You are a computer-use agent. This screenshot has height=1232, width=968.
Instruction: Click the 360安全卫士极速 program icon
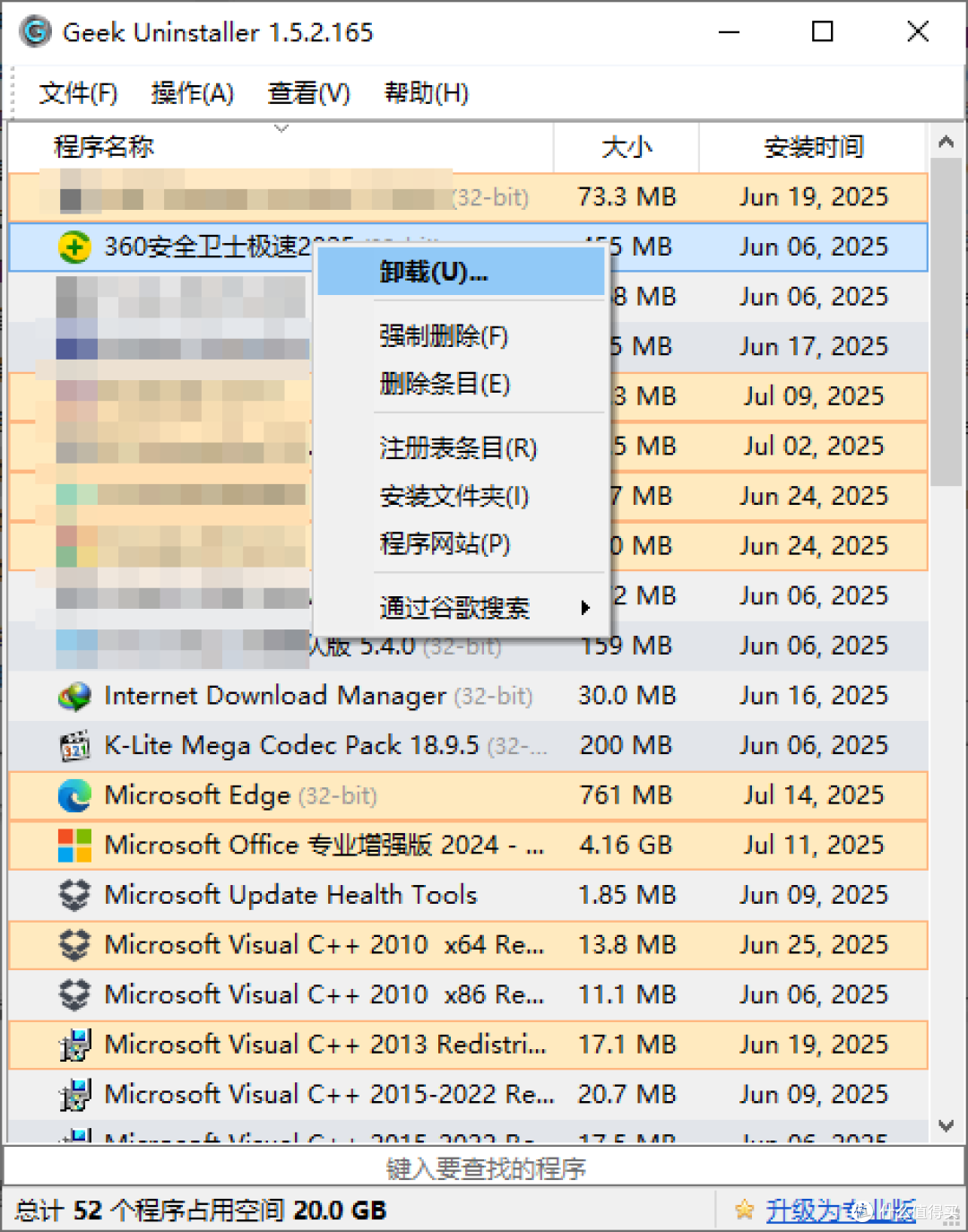[x=74, y=247]
